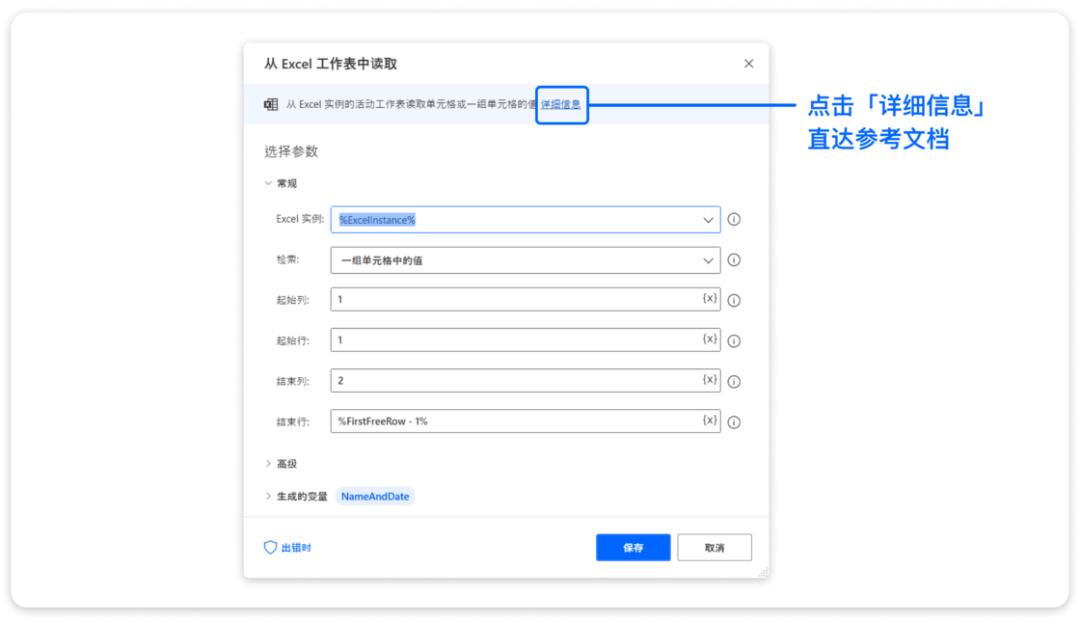
Task: Expand the 高级 section
Action: (x=268, y=464)
